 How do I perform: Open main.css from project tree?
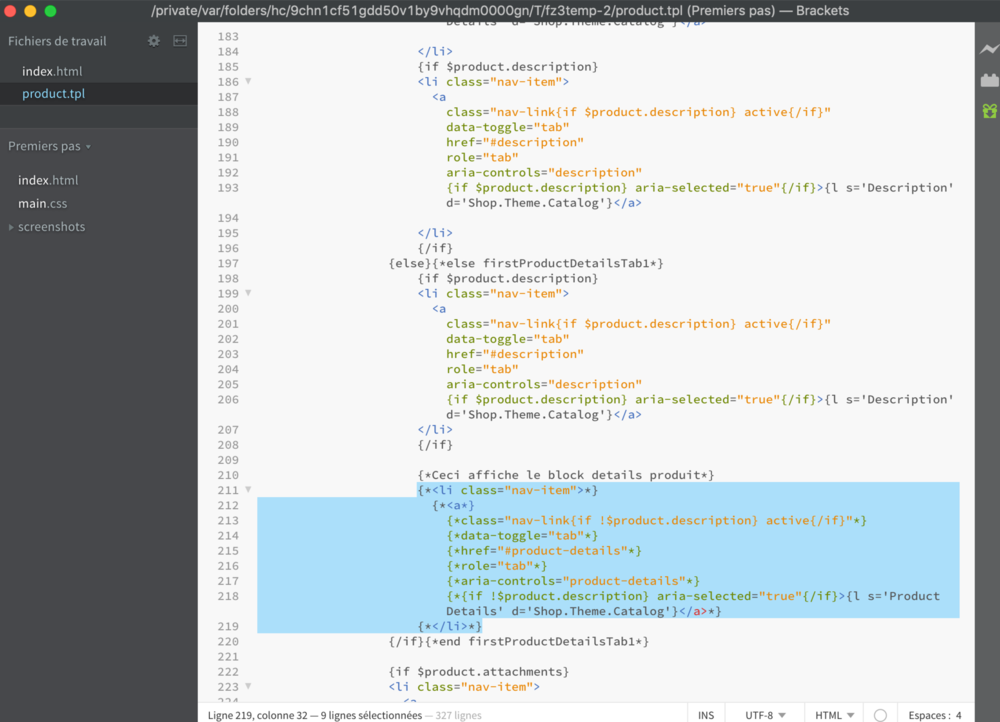43,204
